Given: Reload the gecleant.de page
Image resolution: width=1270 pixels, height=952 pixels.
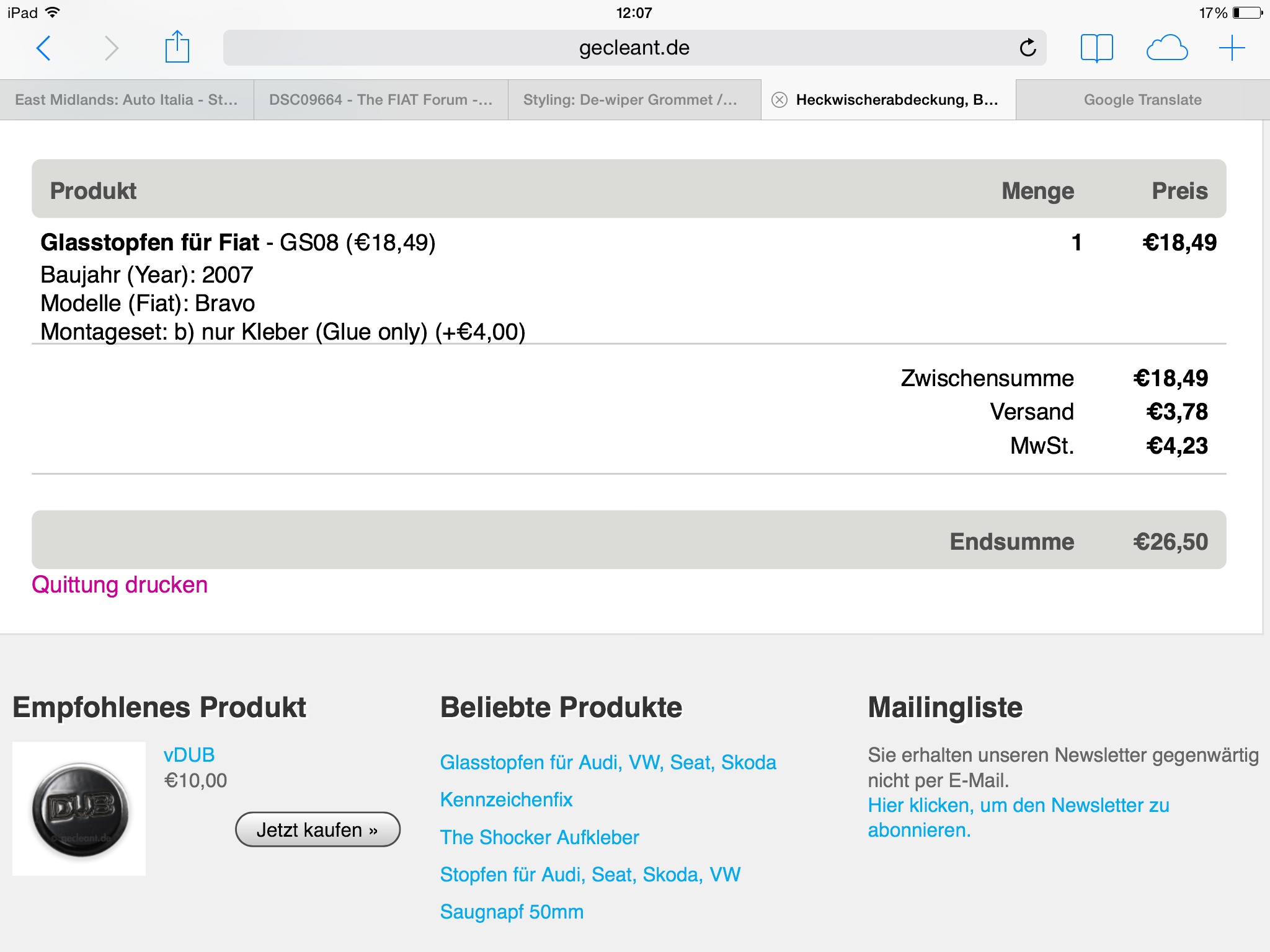Looking at the screenshot, I should 1028,48.
